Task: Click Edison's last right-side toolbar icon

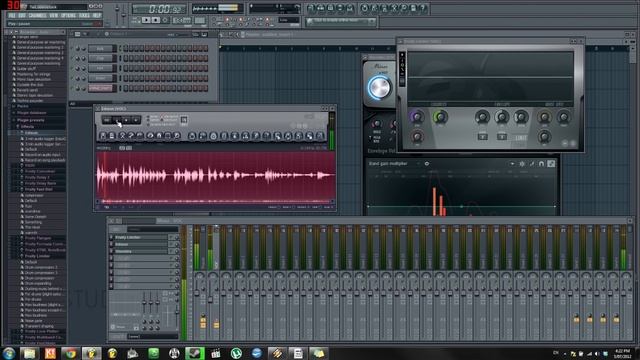Action: [320, 136]
